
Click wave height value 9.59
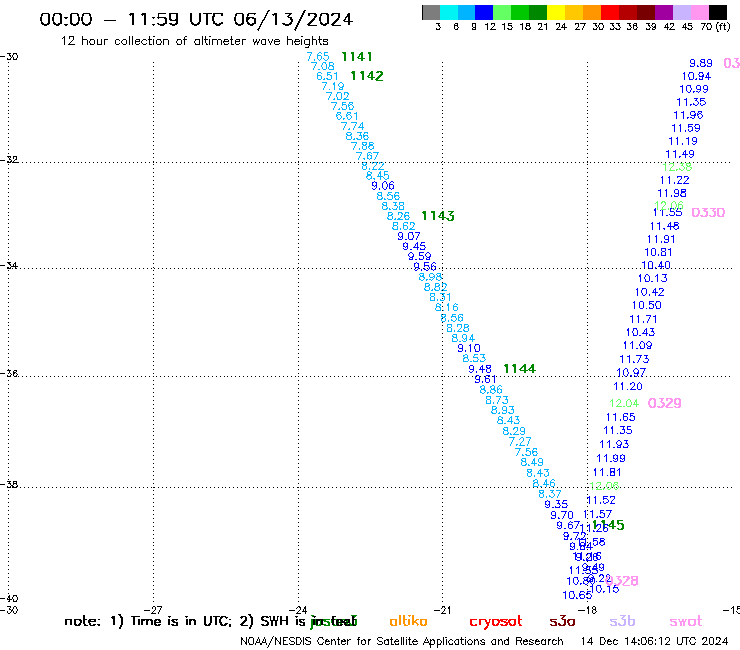coord(420,256)
